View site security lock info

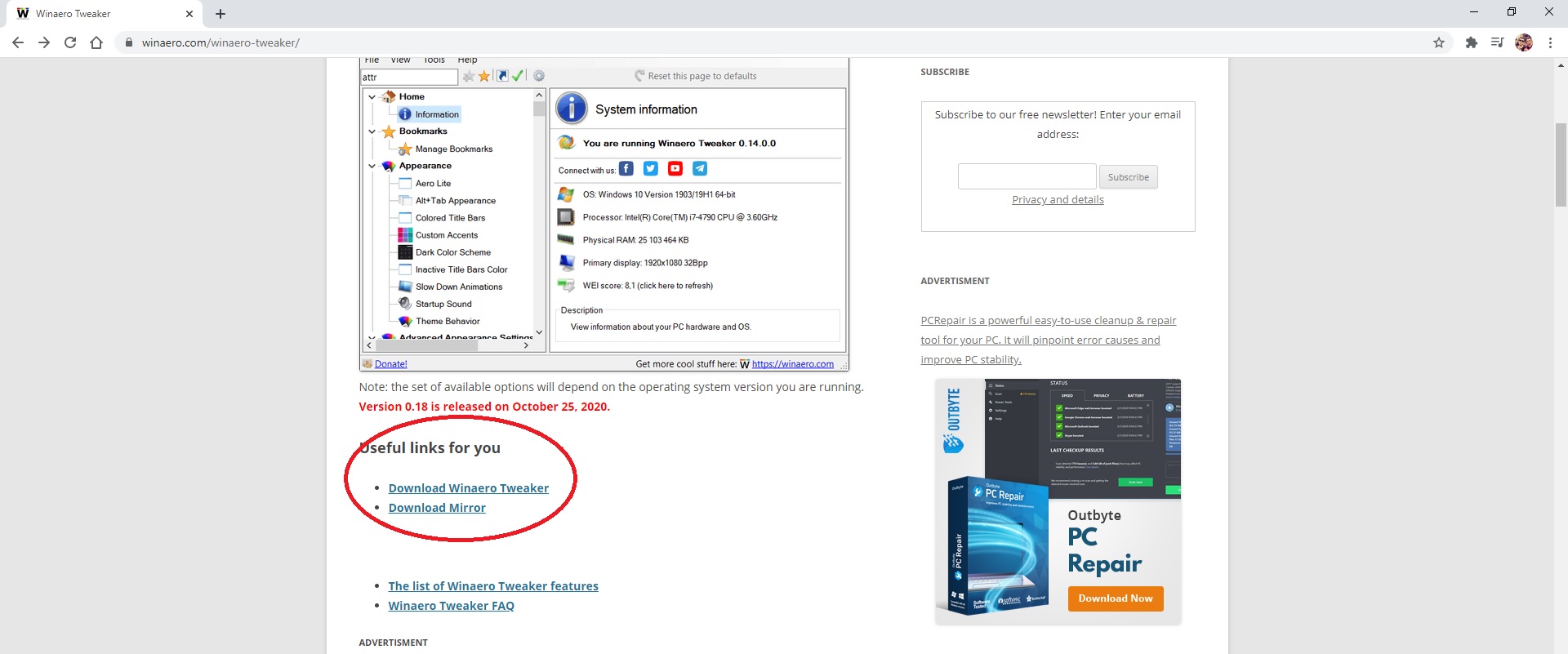129,42
